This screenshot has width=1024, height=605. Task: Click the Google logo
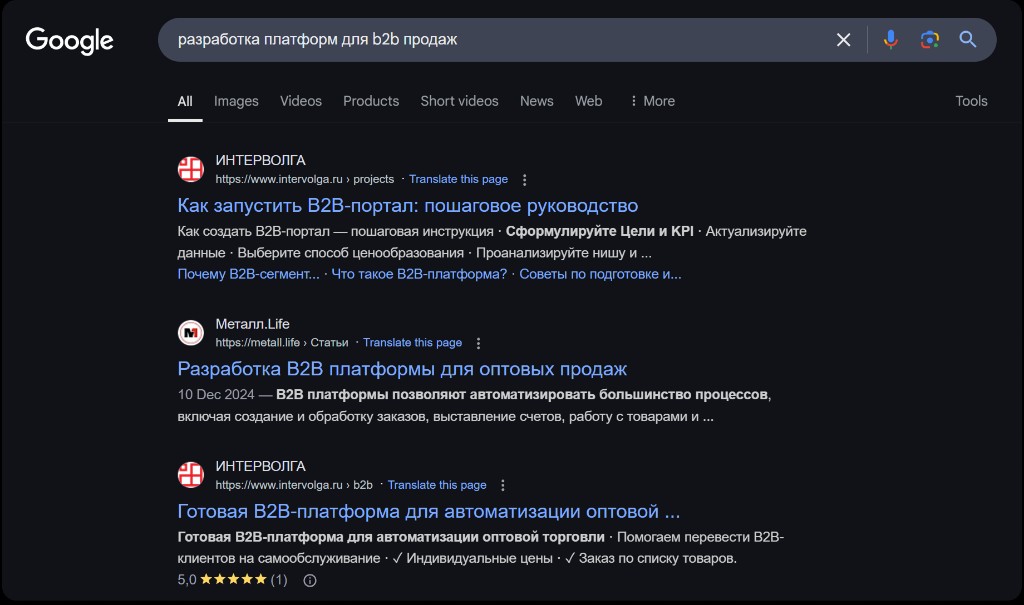click(x=69, y=41)
